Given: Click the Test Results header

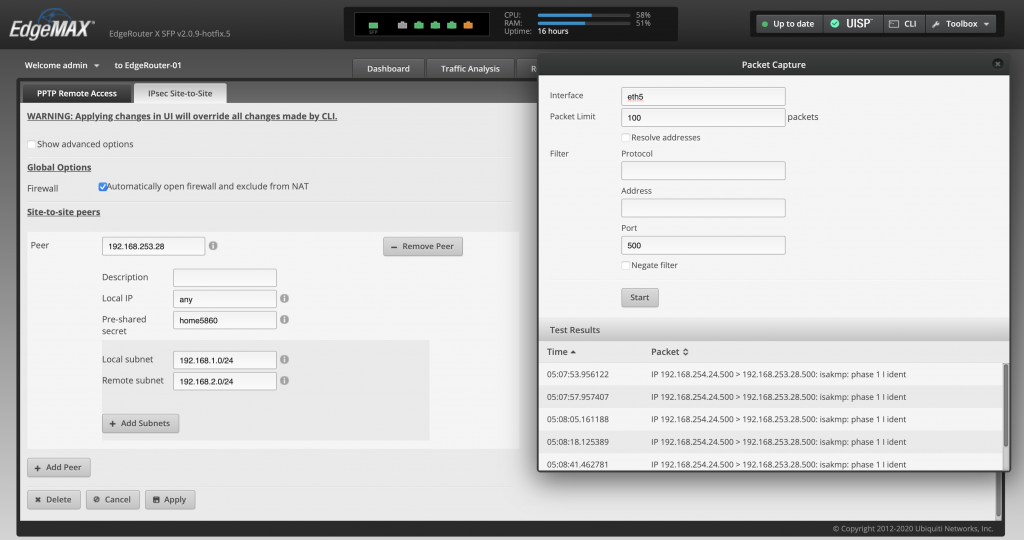Looking at the screenshot, I should pyautogui.click(x=575, y=330).
